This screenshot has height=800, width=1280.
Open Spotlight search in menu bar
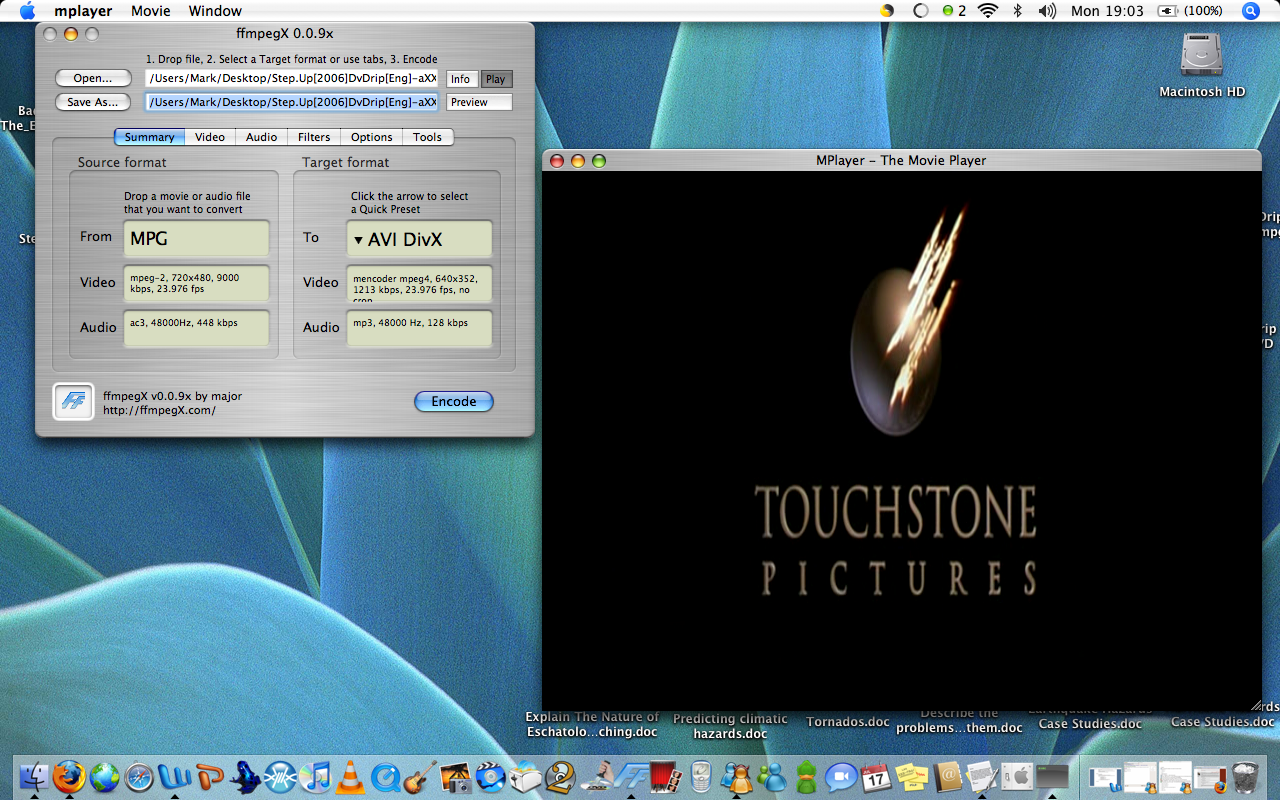click(1250, 11)
